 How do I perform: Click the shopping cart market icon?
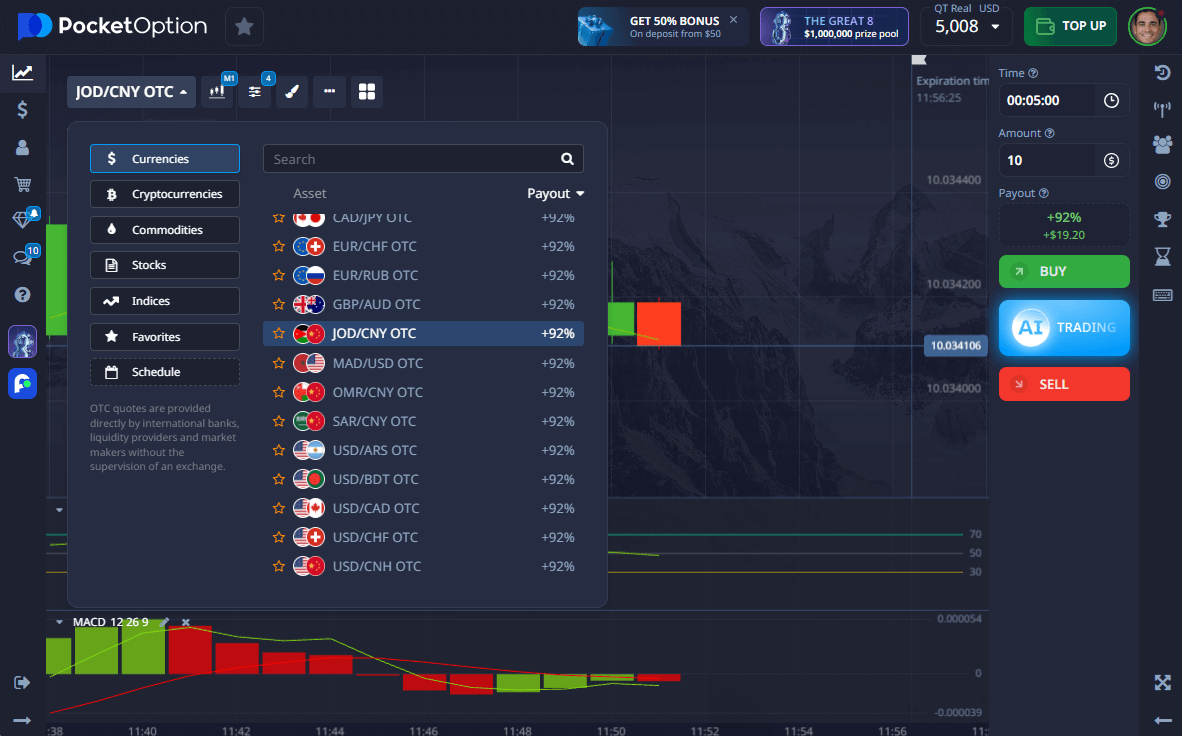coord(22,184)
